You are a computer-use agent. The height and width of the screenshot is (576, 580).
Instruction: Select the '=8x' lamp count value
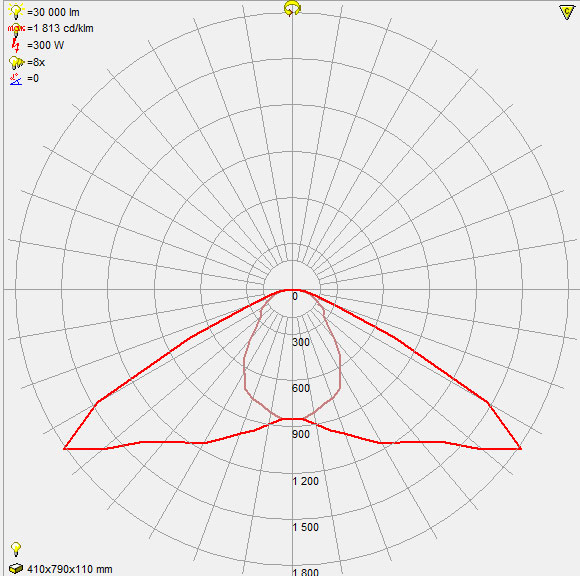point(36,62)
